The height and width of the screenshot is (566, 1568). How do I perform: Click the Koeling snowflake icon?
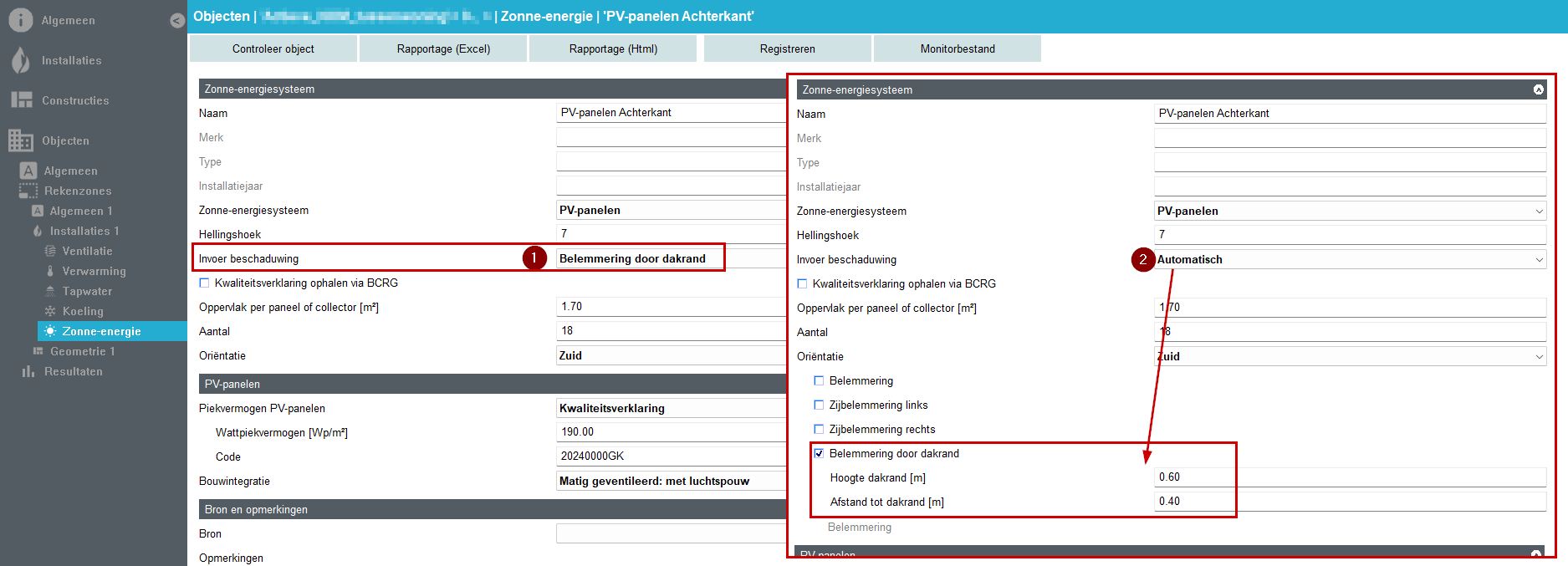tap(50, 311)
